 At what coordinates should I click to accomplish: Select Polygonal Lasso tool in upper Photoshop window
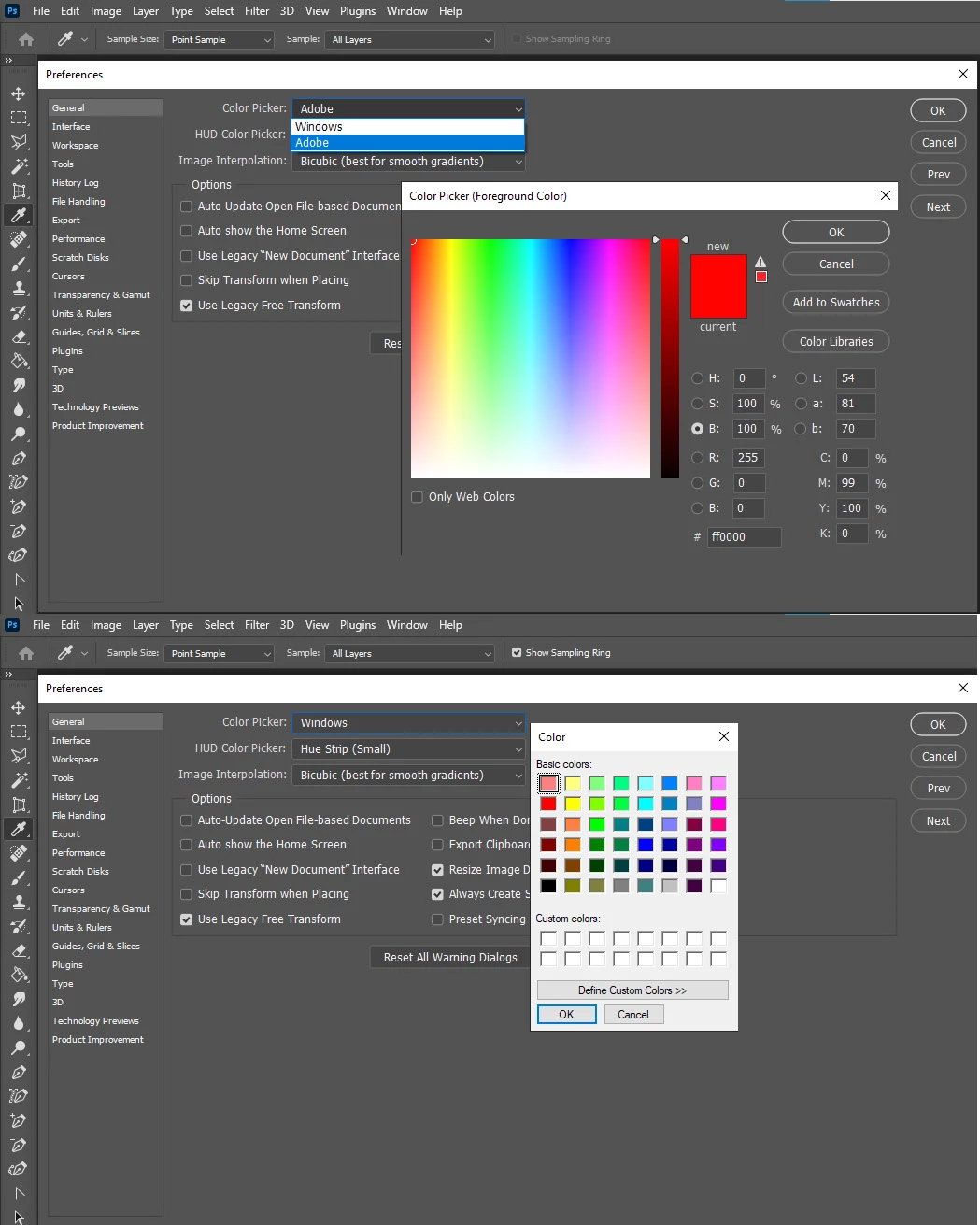coord(19,142)
